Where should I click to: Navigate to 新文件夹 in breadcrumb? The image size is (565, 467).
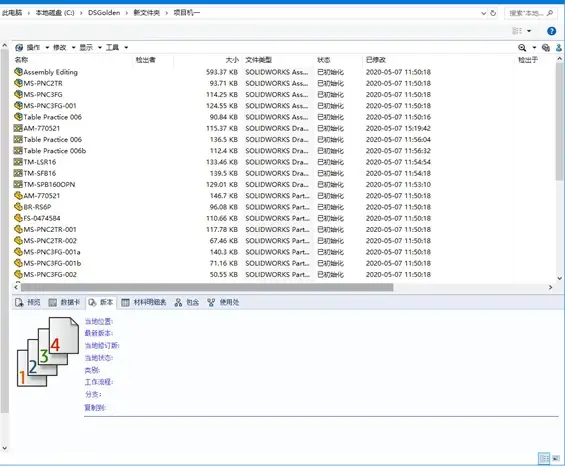click(x=146, y=13)
